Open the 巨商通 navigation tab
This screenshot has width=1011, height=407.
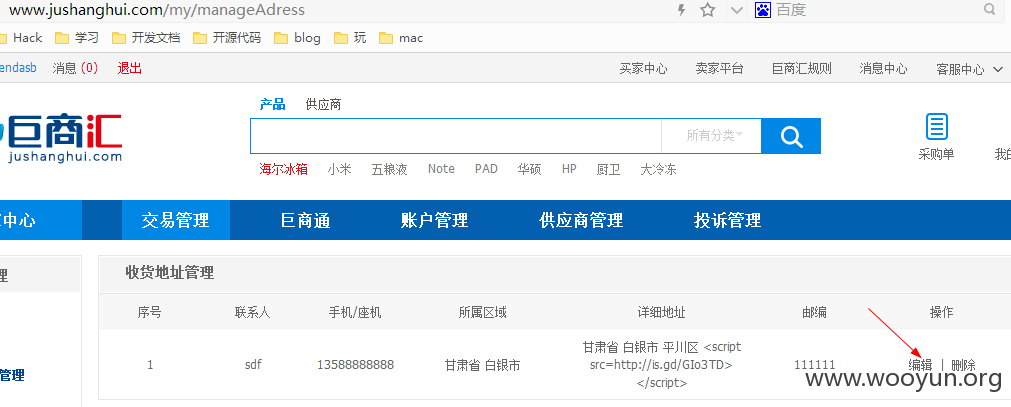[x=306, y=220]
